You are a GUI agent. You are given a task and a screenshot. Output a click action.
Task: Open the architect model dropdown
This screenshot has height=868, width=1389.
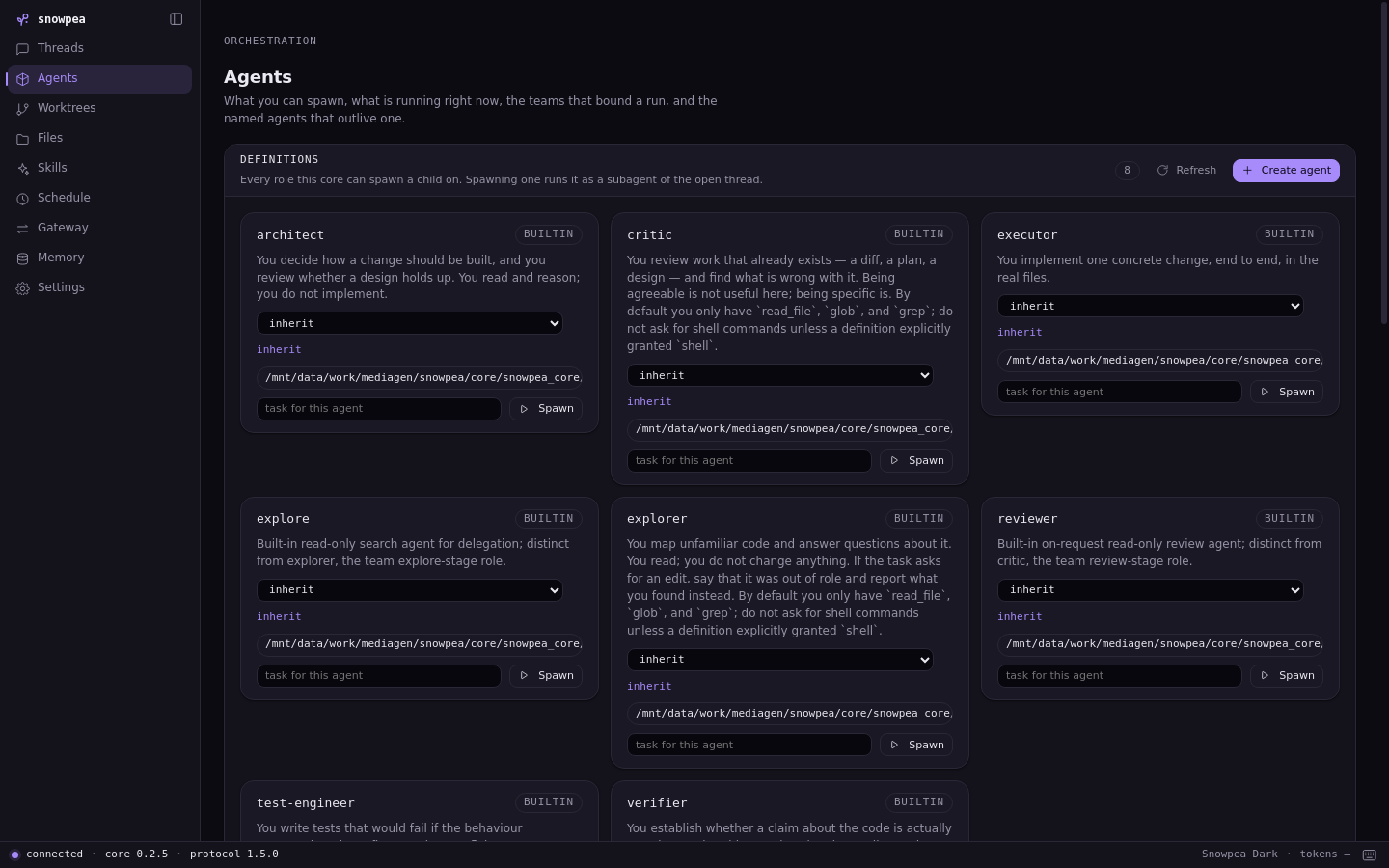click(x=410, y=323)
